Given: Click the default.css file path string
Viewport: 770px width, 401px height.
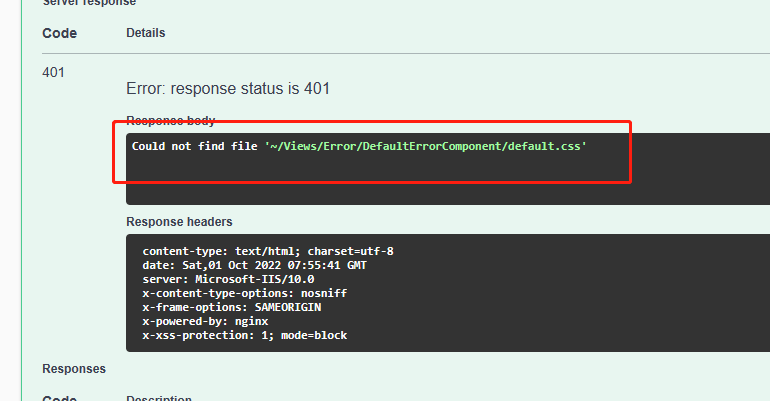Looking at the screenshot, I should tap(425, 146).
